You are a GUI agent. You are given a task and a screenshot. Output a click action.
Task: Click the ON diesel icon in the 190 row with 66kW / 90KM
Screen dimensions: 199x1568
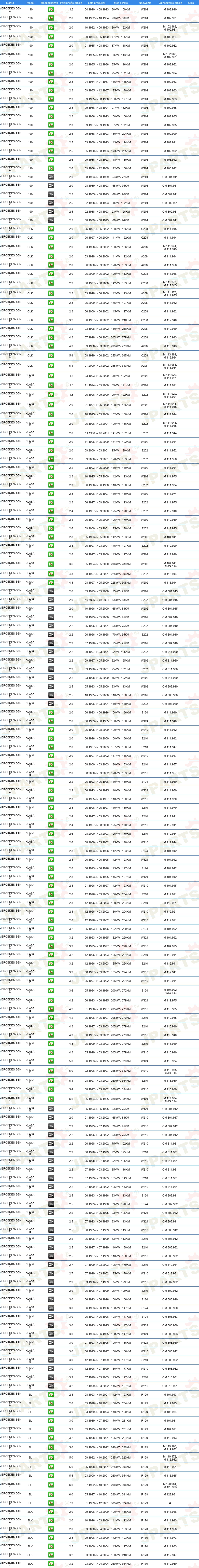click(51, 194)
